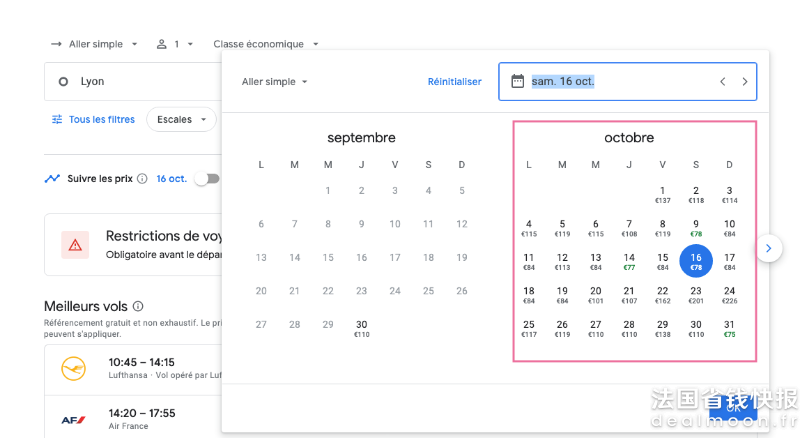The width and height of the screenshot is (800, 438).
Task: Select 25 octobre priced €117
Action: (529, 328)
